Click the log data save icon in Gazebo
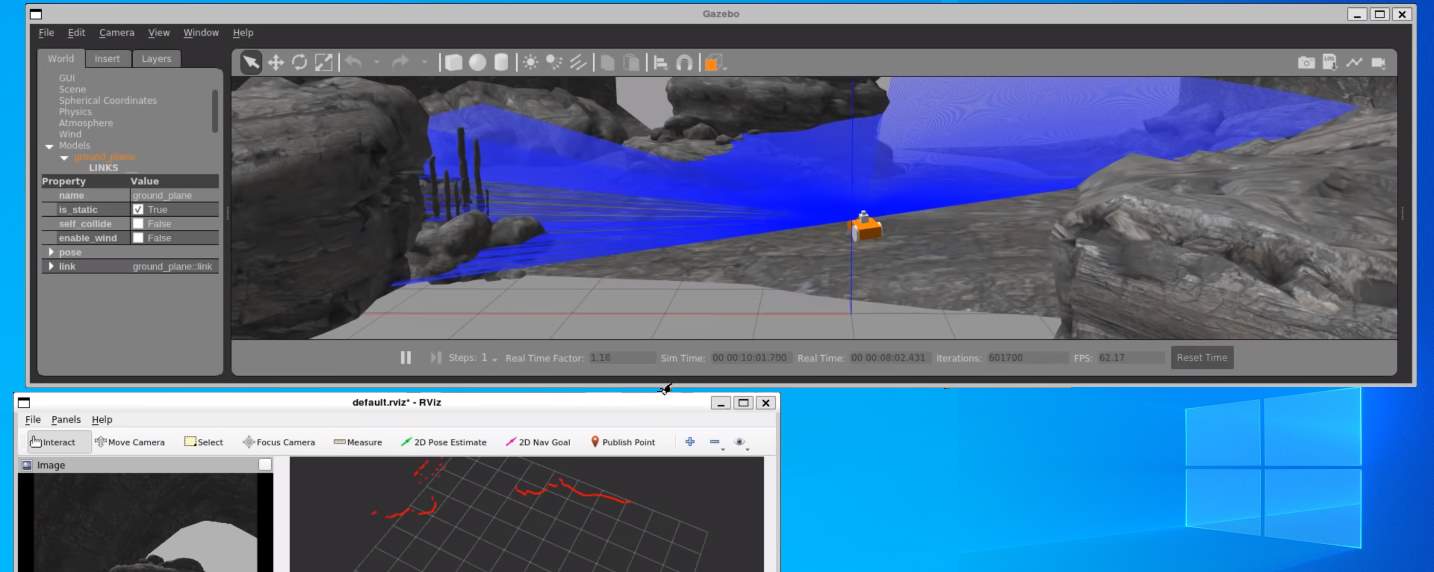 coord(1330,62)
